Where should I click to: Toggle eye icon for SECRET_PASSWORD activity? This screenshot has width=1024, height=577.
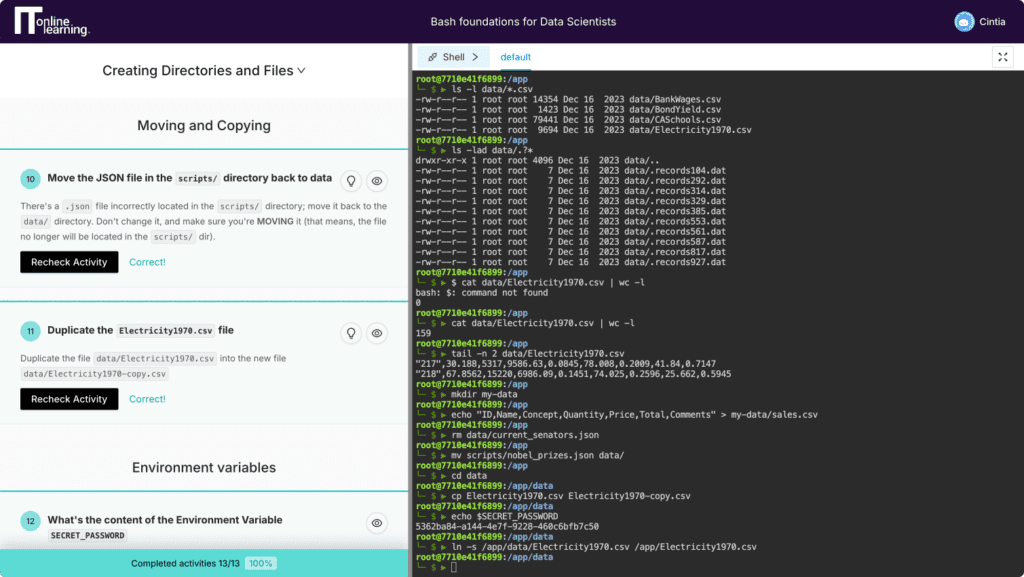click(x=377, y=522)
